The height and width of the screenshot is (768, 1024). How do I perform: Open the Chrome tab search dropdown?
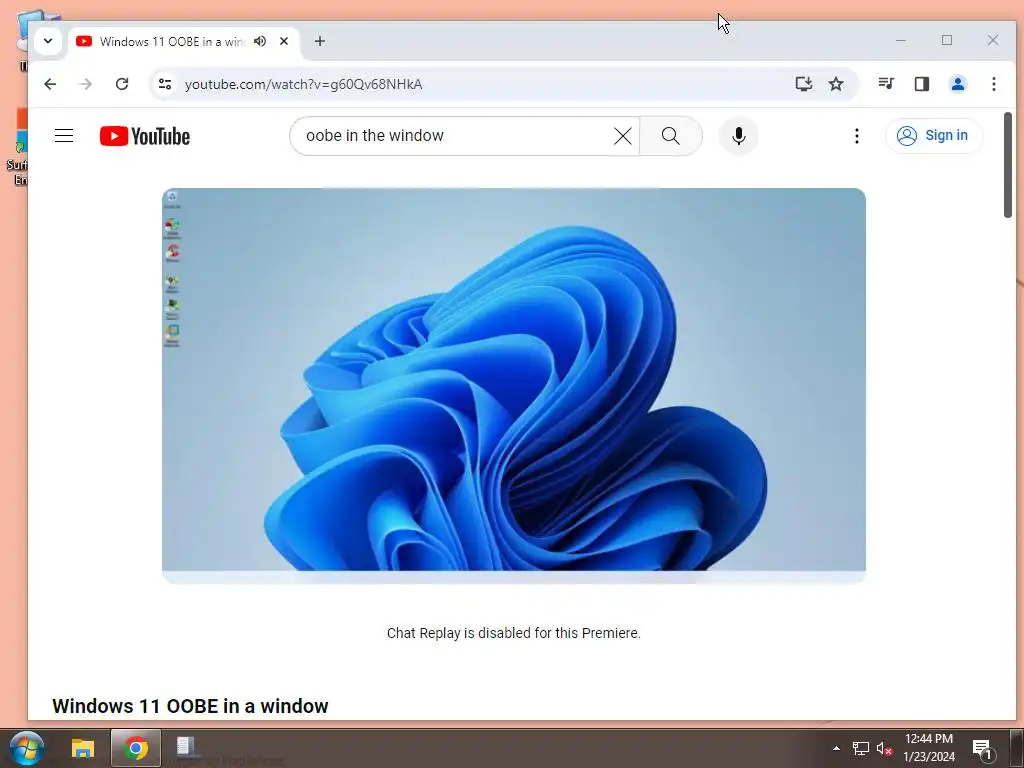(48, 41)
